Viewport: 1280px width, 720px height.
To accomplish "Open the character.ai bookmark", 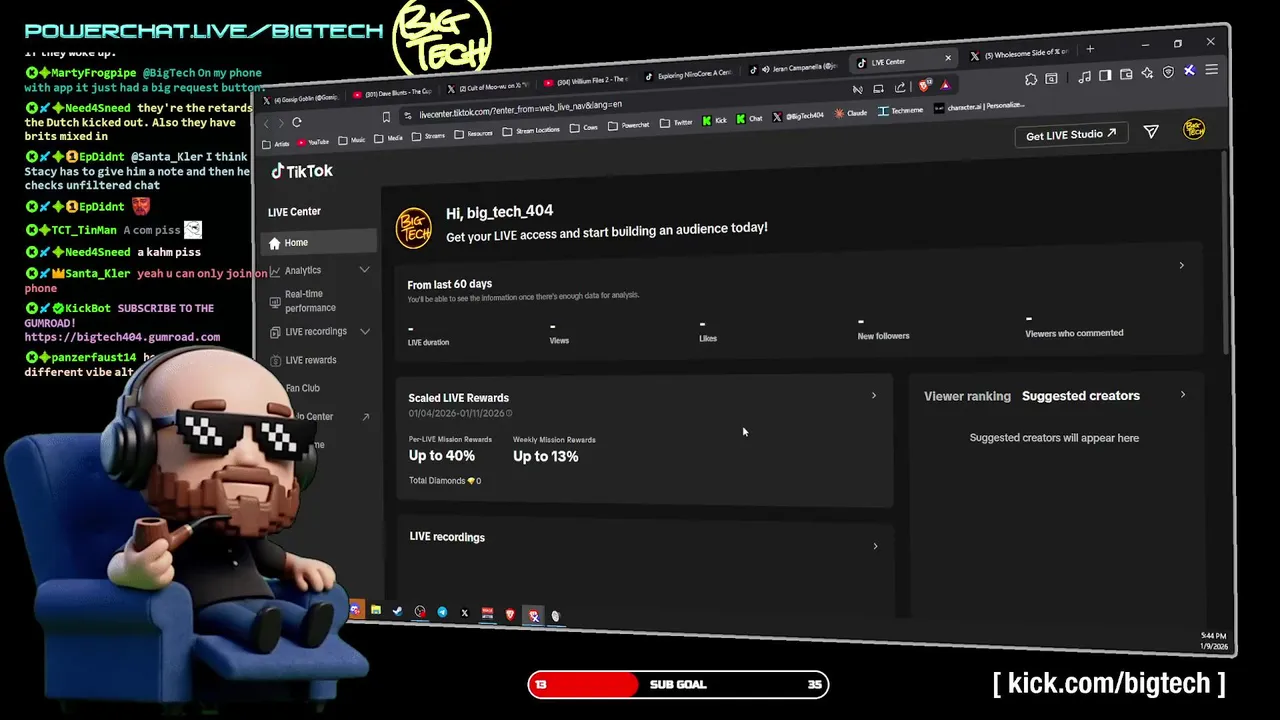I will [979, 107].
